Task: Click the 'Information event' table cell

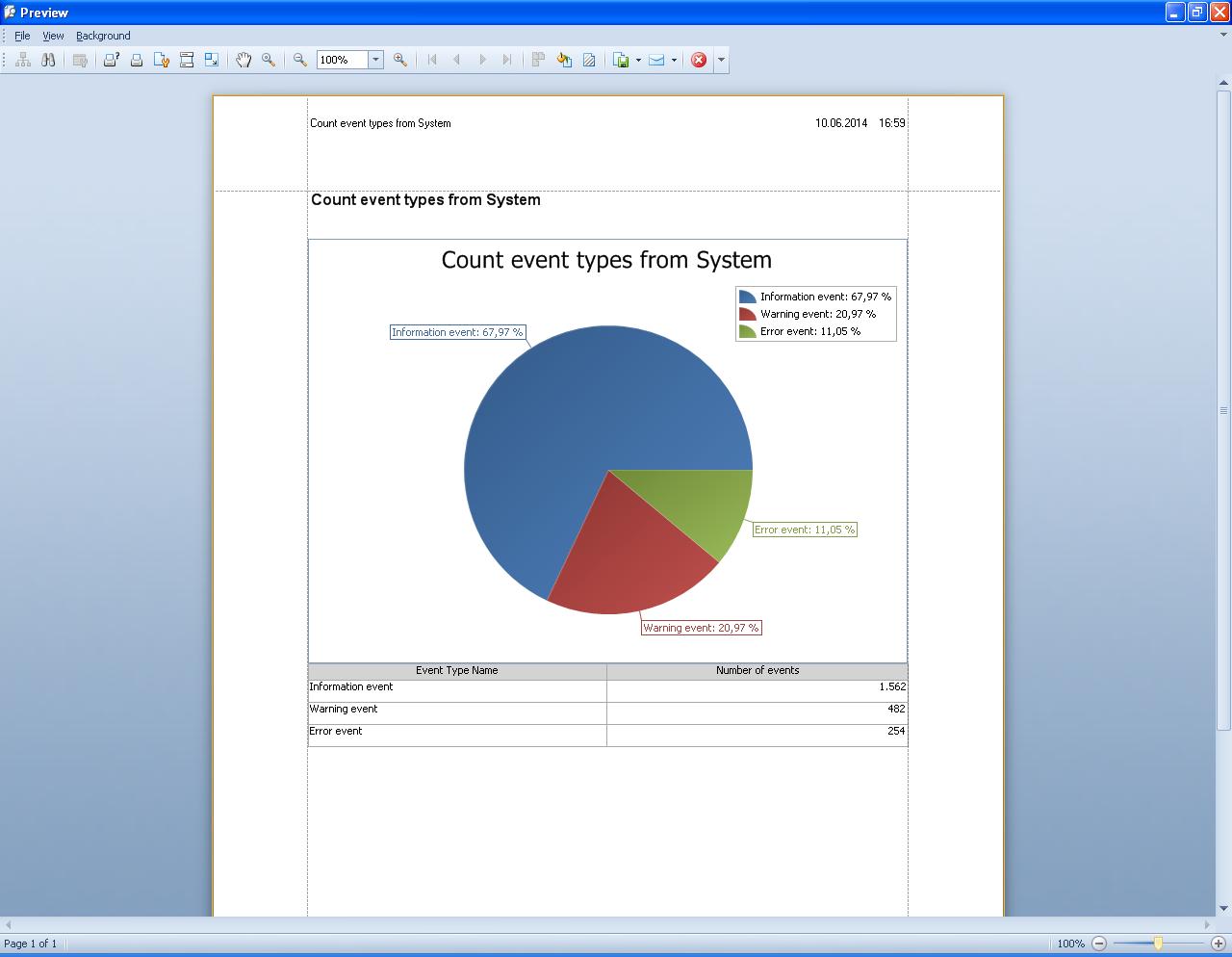Action: coord(457,691)
